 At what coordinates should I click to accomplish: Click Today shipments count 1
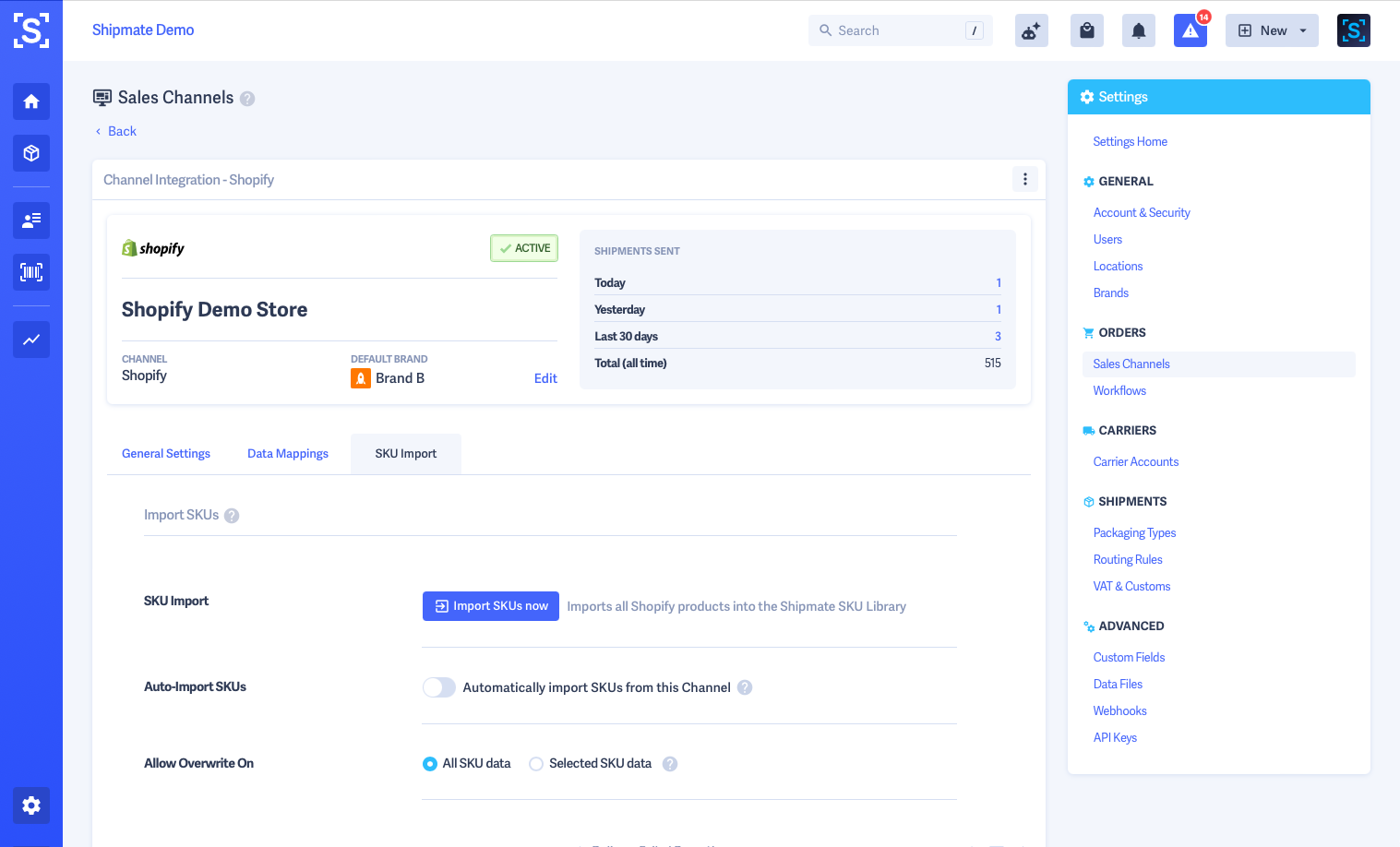click(999, 283)
